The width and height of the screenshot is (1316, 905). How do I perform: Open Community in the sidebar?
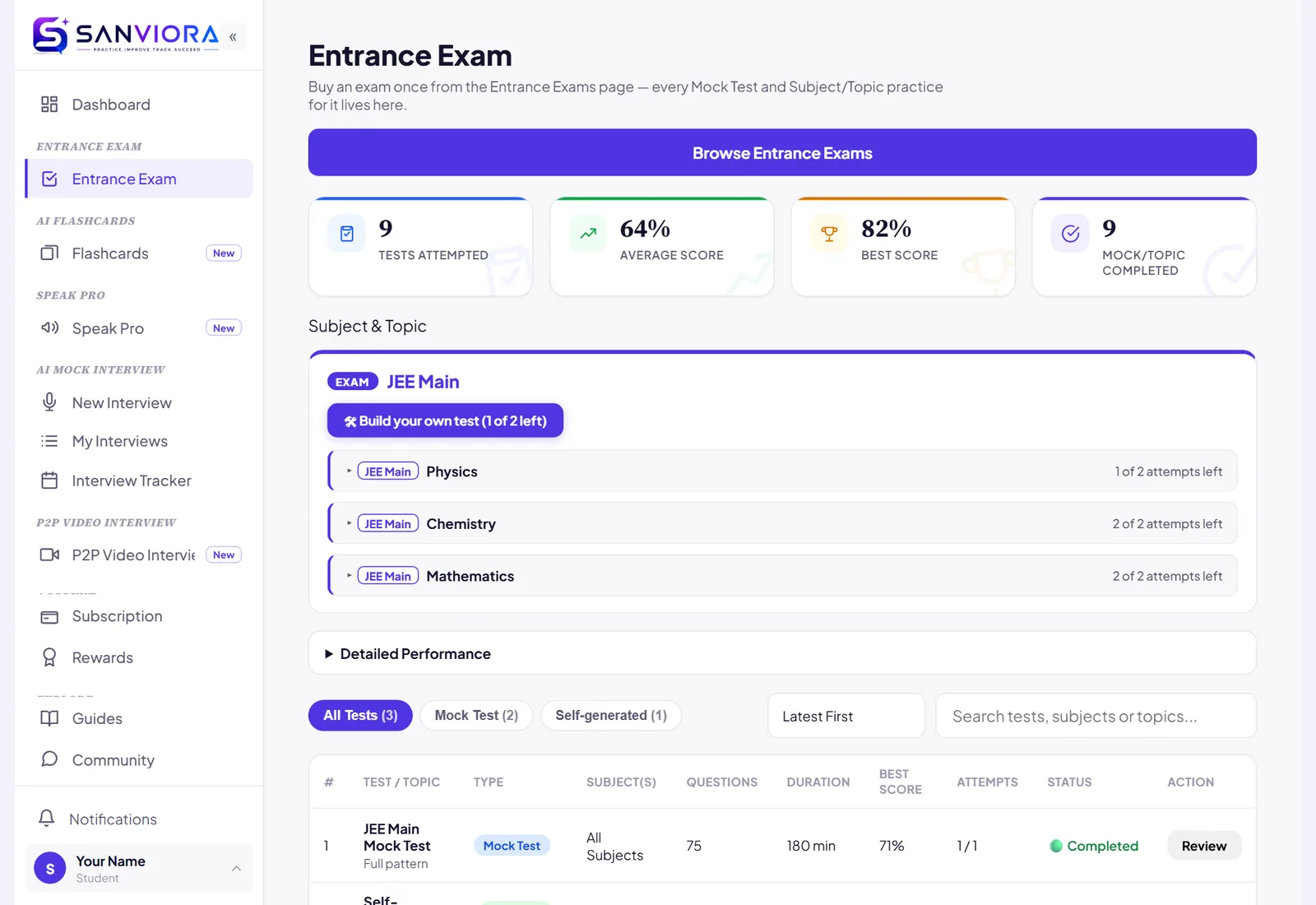click(x=139, y=760)
